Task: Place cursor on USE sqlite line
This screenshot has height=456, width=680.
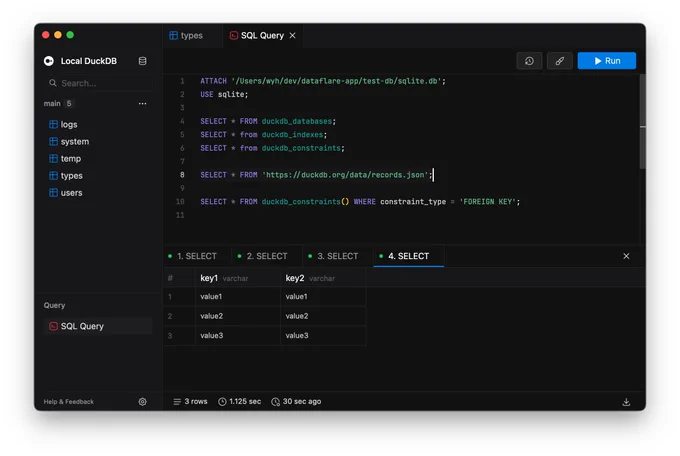Action: [x=224, y=95]
